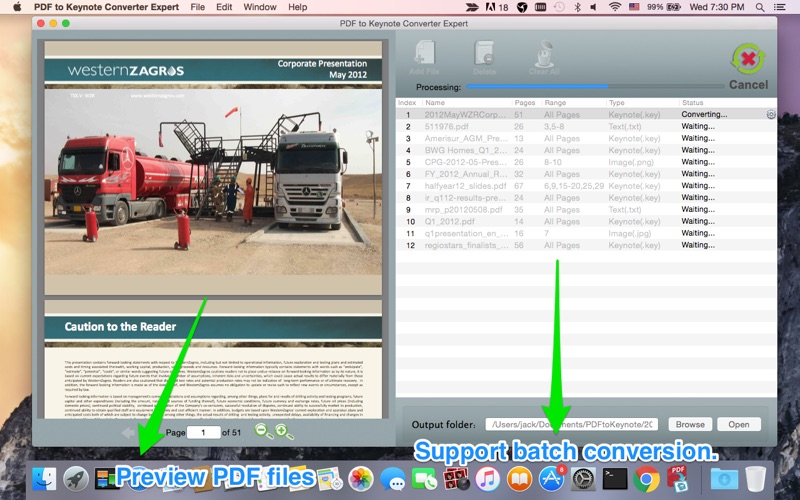The image size is (800, 500).
Task: Select the halfyear12_slides.pdf row
Action: tap(586, 186)
